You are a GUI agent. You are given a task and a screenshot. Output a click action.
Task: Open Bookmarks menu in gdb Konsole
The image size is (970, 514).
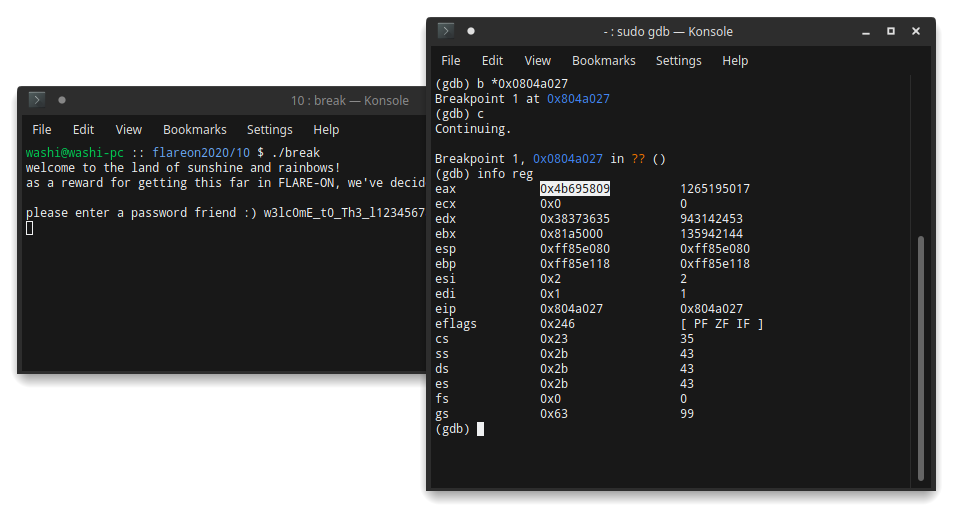coord(604,61)
